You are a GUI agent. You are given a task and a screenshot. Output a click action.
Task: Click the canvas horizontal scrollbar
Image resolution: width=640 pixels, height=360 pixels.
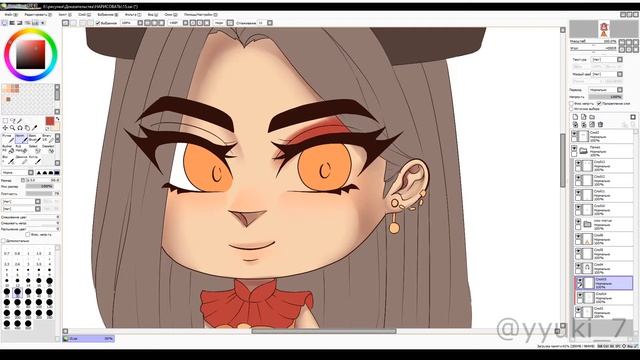[x=323, y=331]
